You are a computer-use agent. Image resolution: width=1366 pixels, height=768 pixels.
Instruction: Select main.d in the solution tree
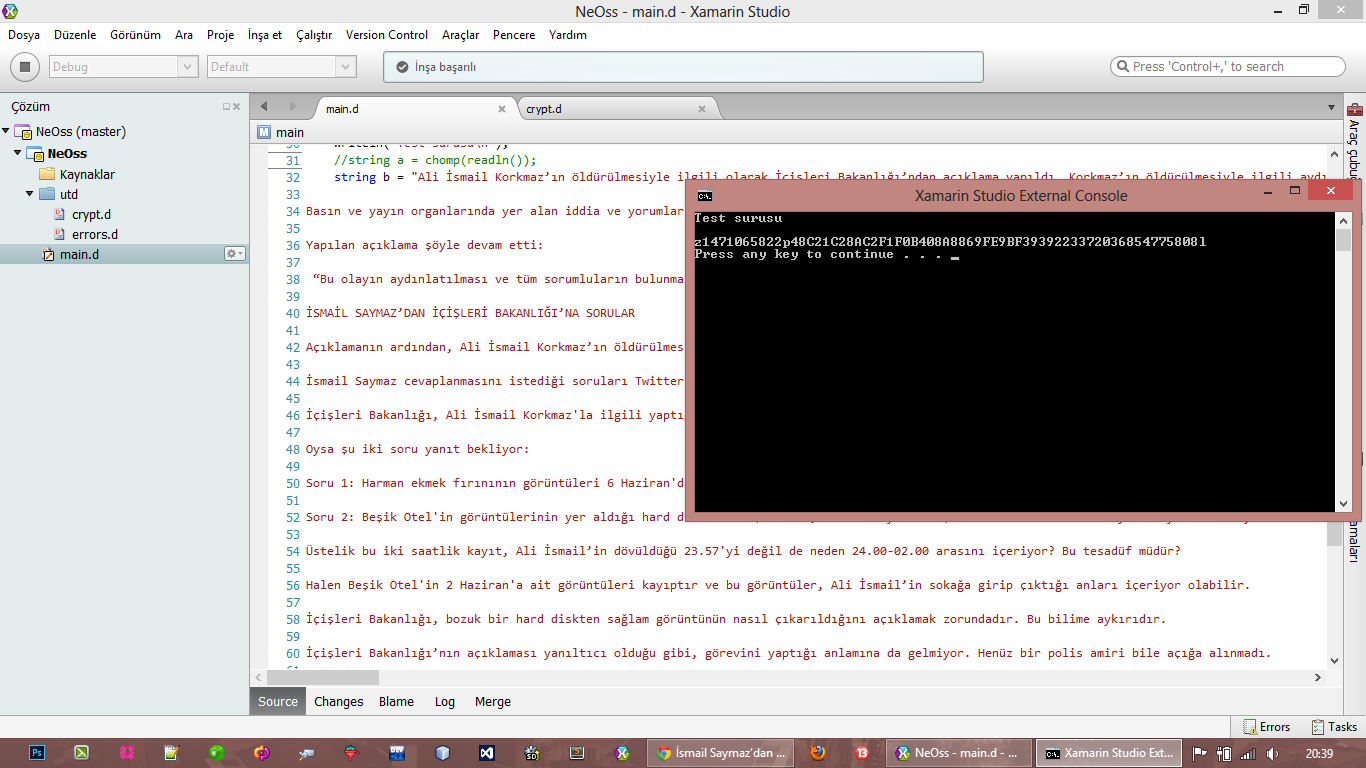[x=79, y=254]
